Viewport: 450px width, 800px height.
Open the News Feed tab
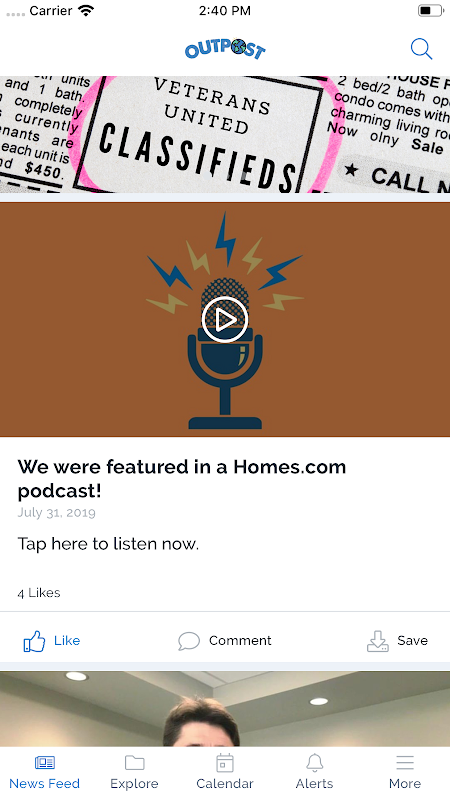[44, 772]
